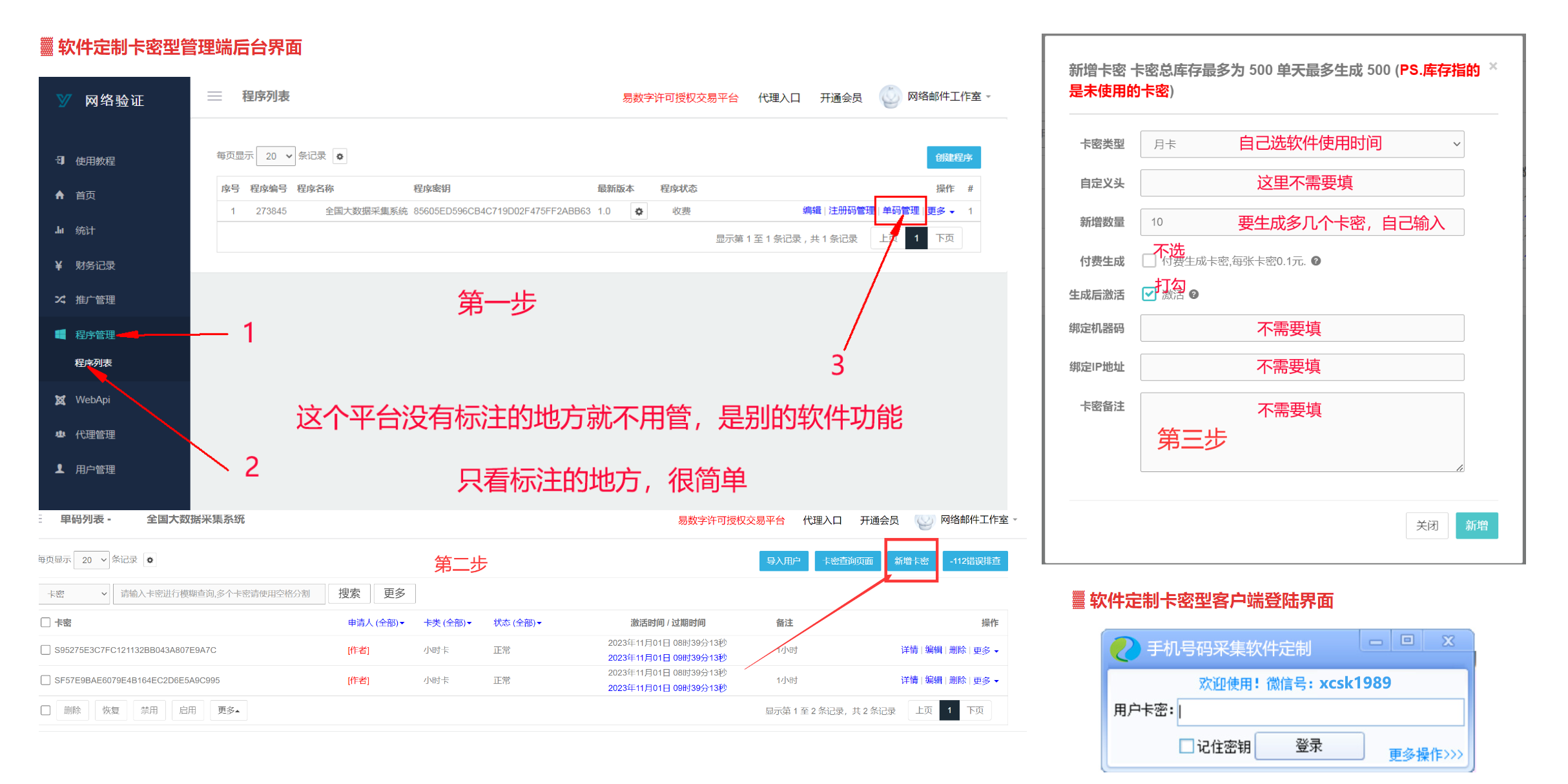The height and width of the screenshot is (784, 1568).
Task: Expand the 每页显示 20 dropdown at top
Action: tap(276, 156)
